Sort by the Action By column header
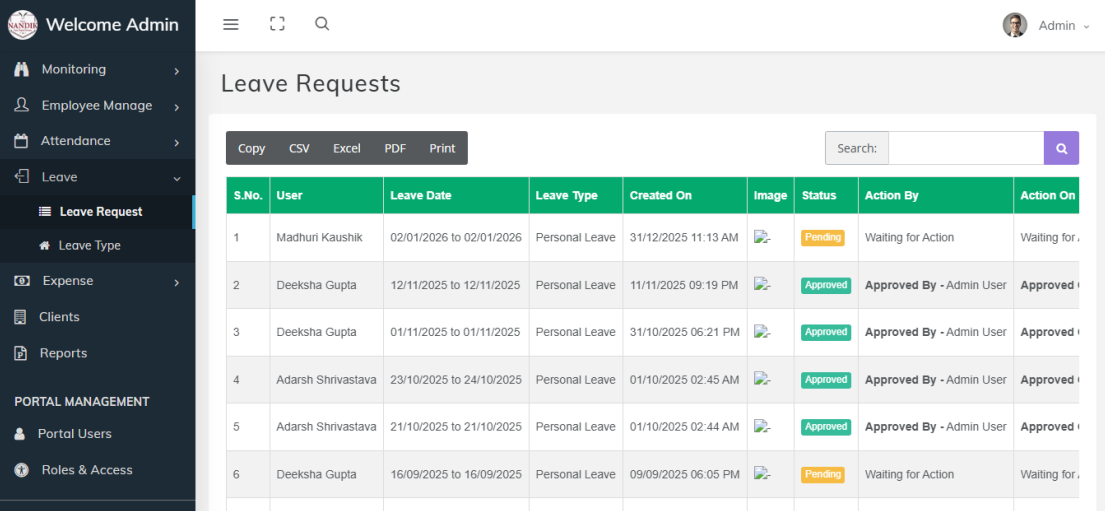The height and width of the screenshot is (511, 1105). point(936,195)
